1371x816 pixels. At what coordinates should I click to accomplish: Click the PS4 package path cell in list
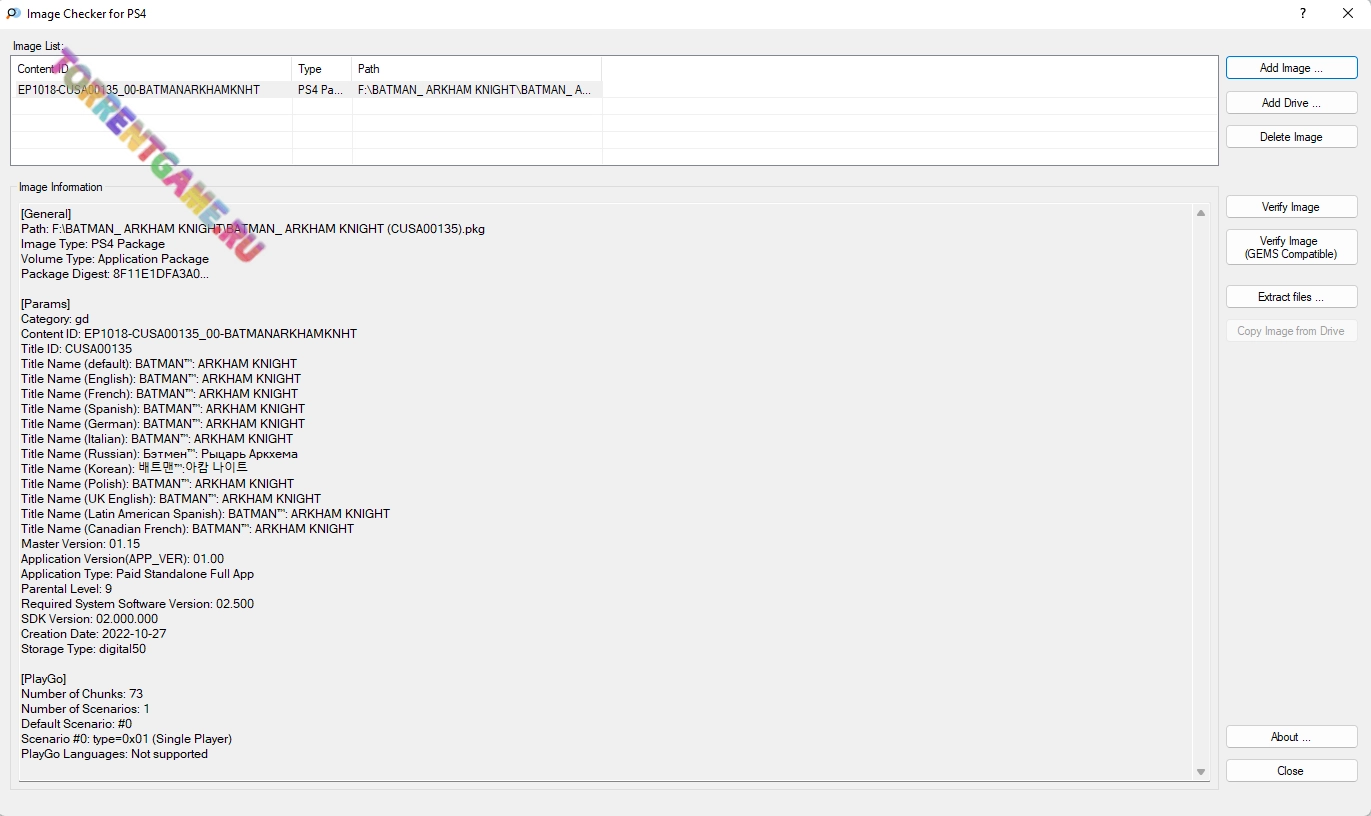pos(474,90)
